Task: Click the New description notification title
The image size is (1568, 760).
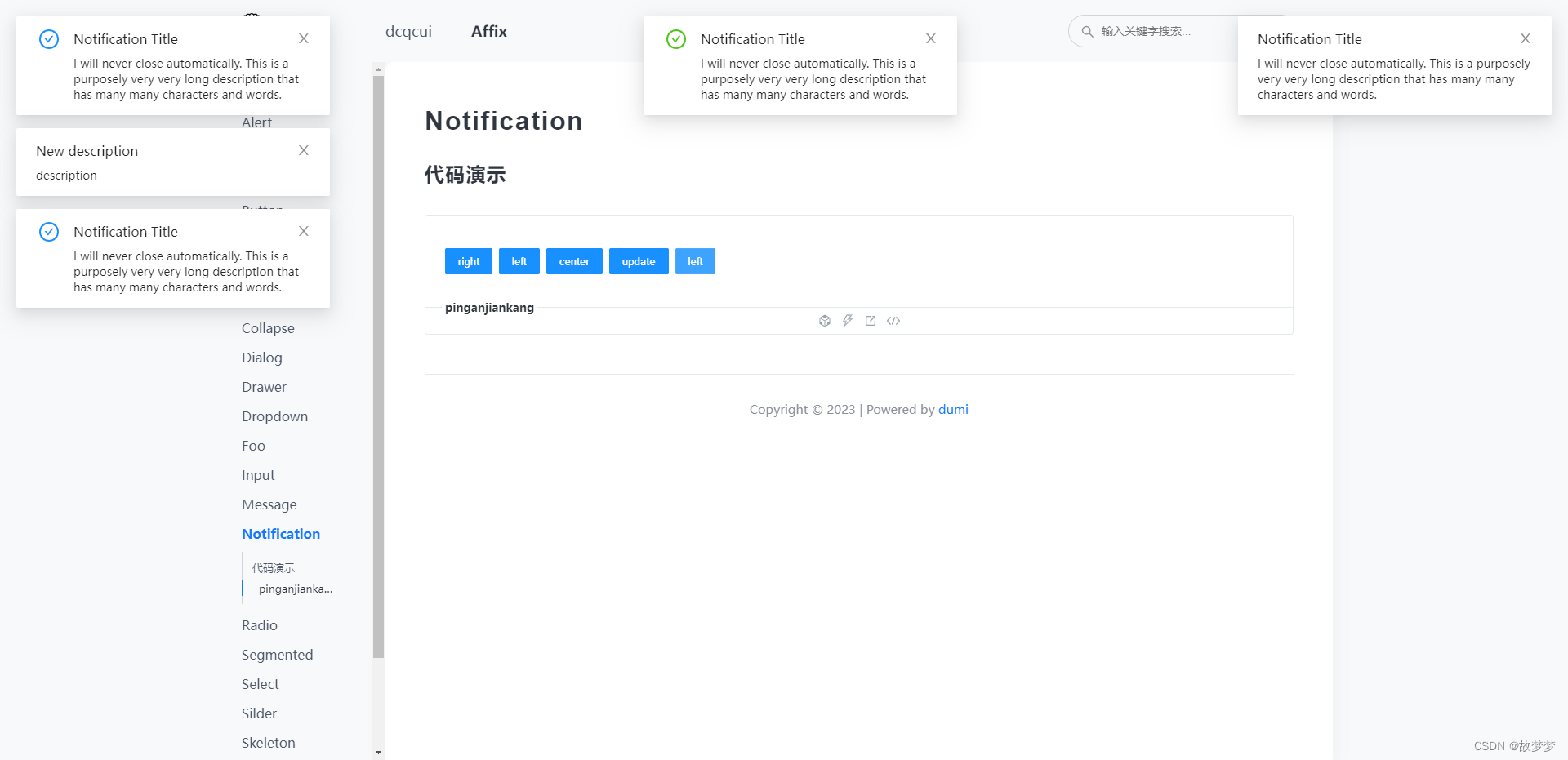Action: pyautogui.click(x=87, y=151)
